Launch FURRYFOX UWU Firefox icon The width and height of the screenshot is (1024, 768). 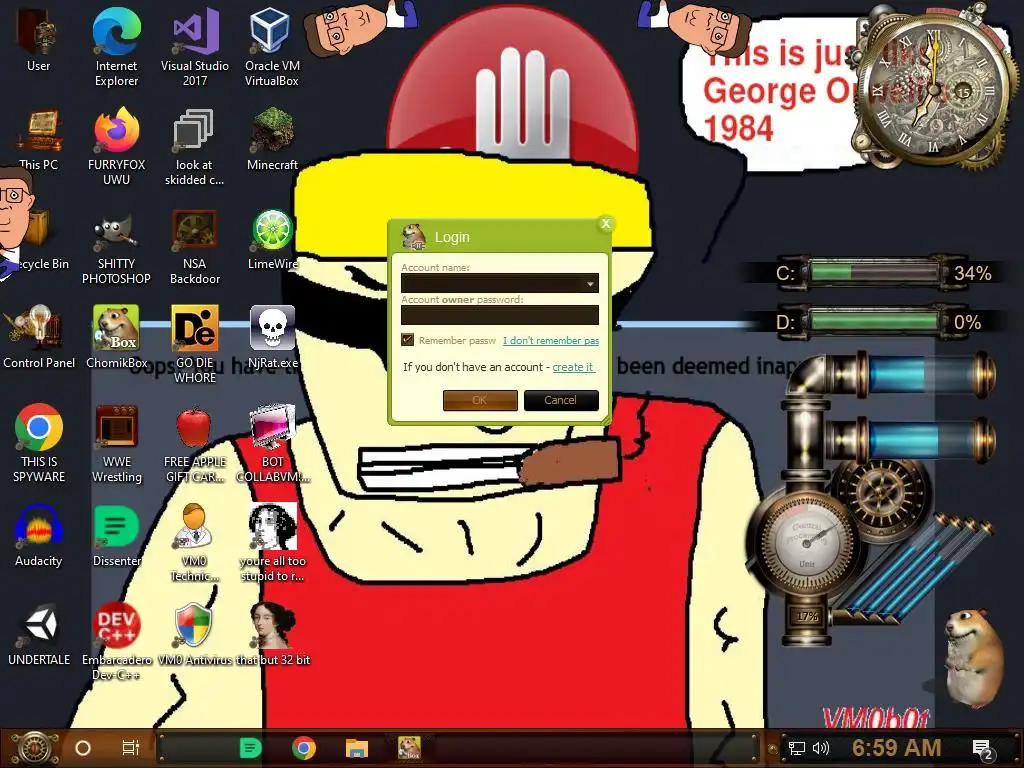pyautogui.click(x=116, y=146)
